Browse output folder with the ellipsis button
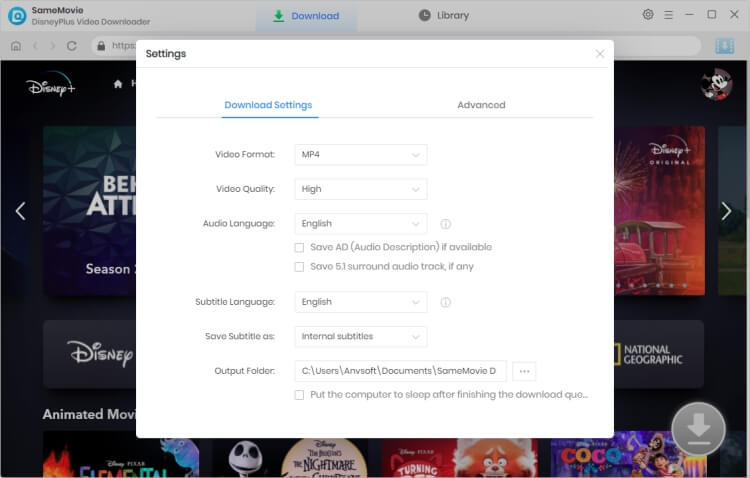Image resolution: width=750 pixels, height=478 pixels. (x=524, y=371)
